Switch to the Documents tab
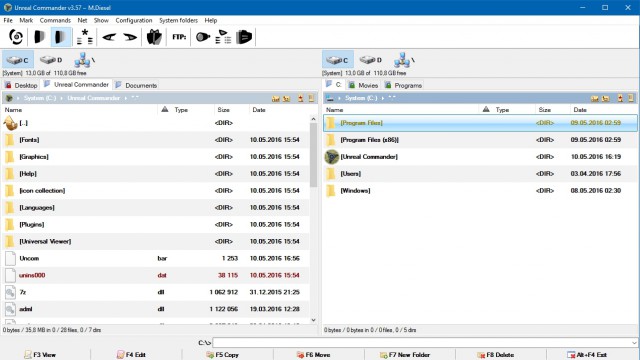This screenshot has width=640, height=360. click(x=136, y=85)
